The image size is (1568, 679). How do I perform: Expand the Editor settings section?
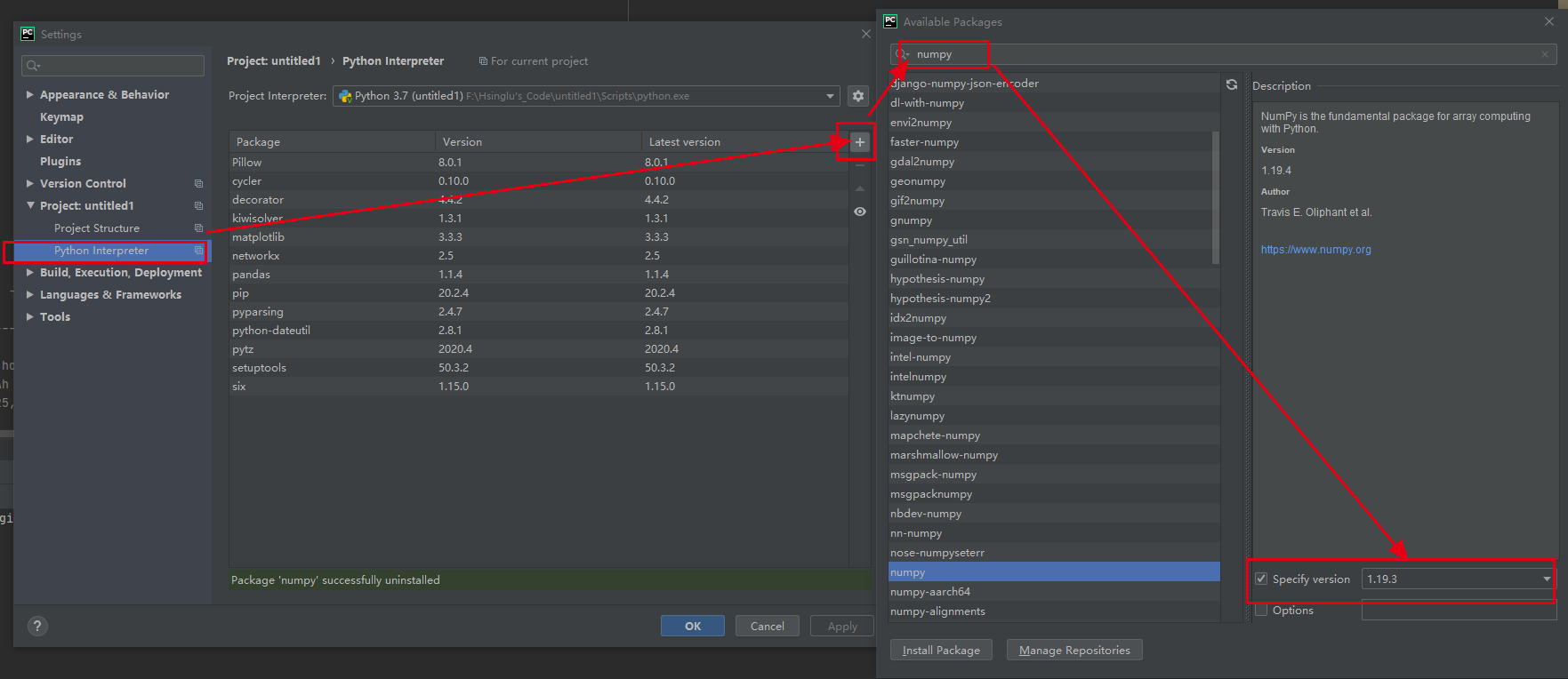tap(30, 139)
